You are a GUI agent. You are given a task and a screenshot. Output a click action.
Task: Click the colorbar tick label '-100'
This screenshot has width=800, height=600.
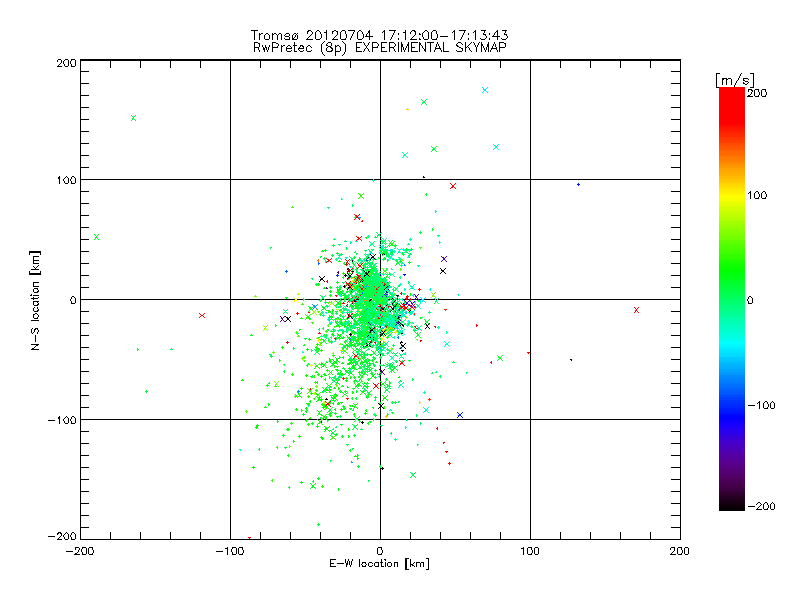pyautogui.click(x=761, y=405)
